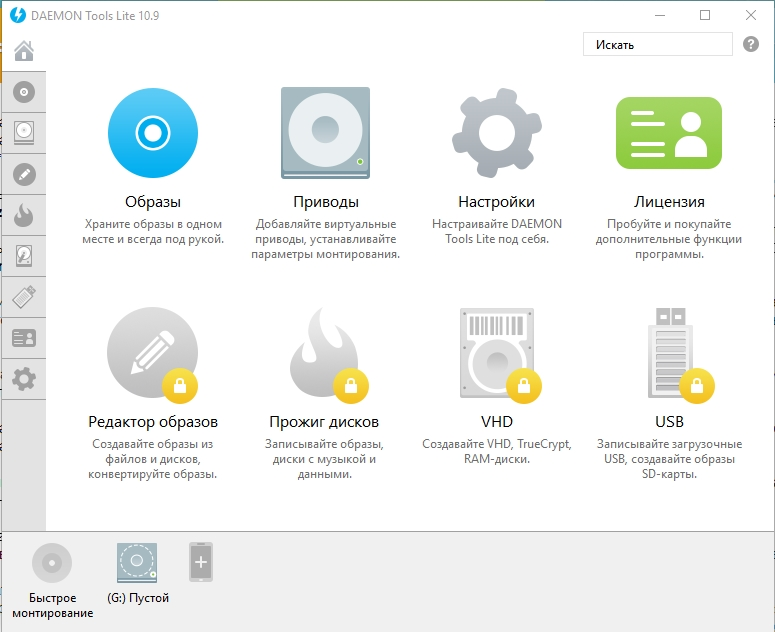Open the USB stick sidebar icon
775x632 pixels.
click(24, 297)
